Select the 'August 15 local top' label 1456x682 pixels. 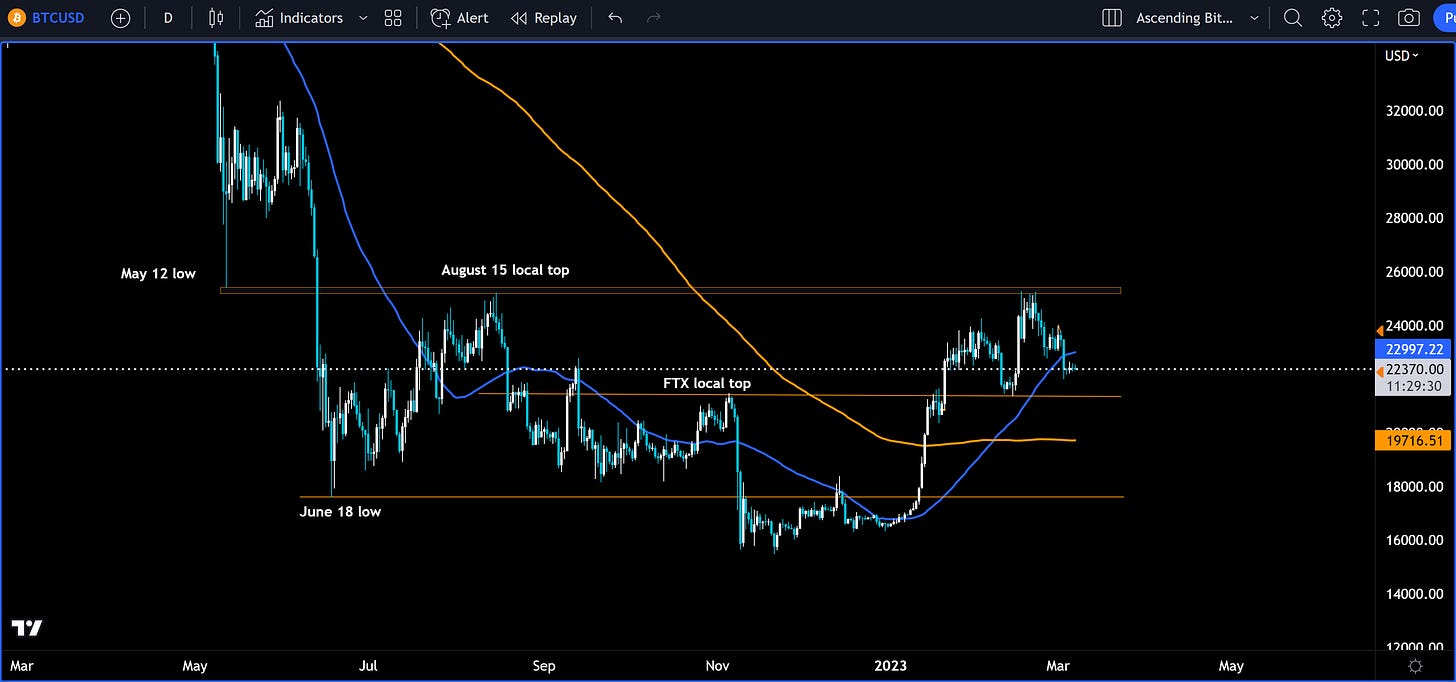[x=505, y=270]
